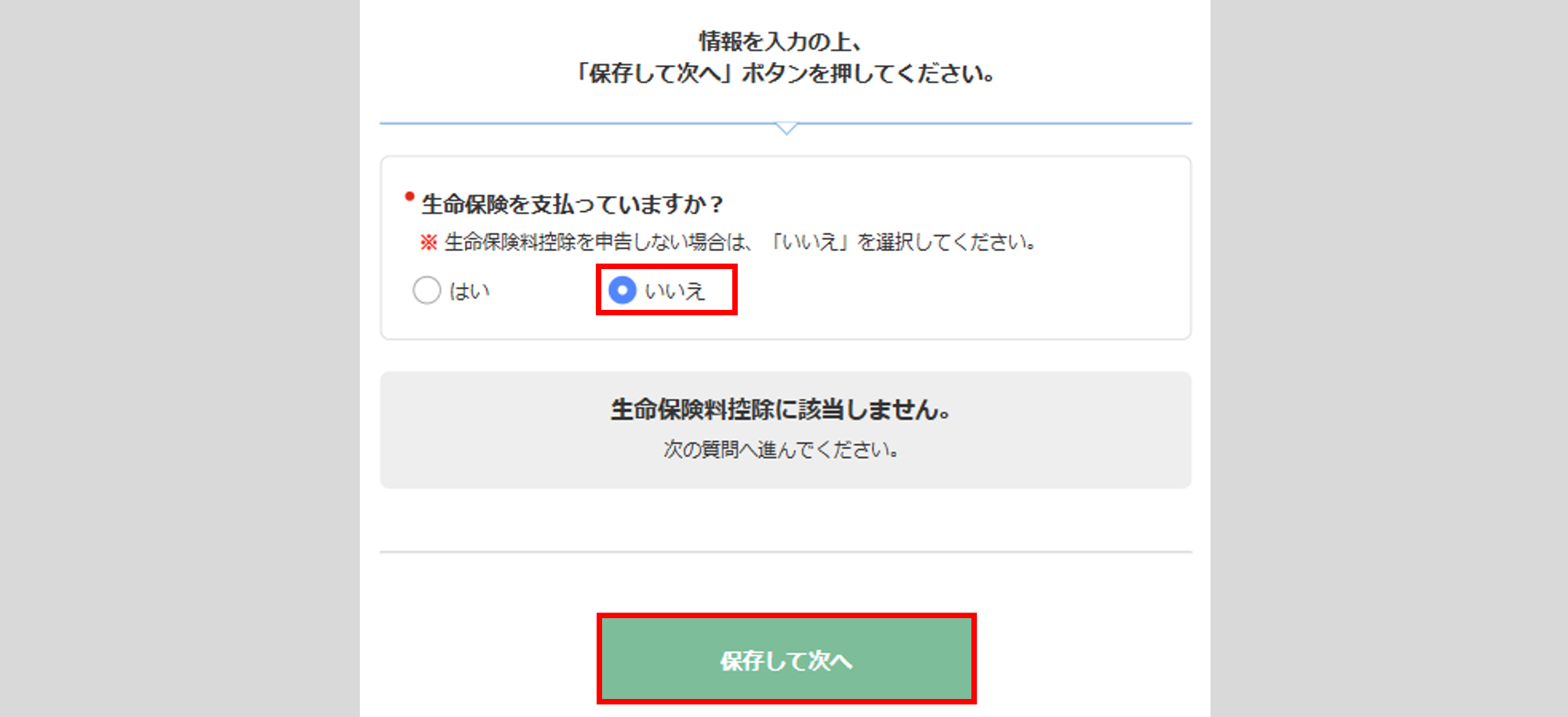Click the gray divider above the save button
This screenshot has width=1568, height=717.
786,552
